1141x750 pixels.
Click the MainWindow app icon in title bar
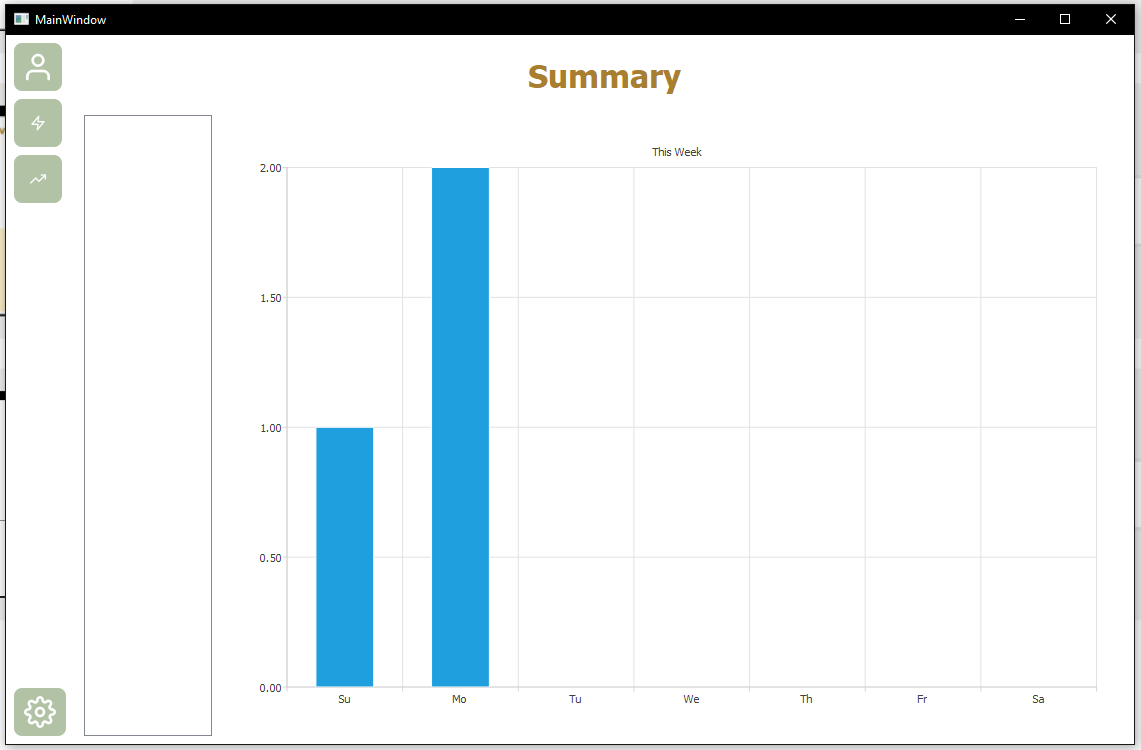pos(21,20)
